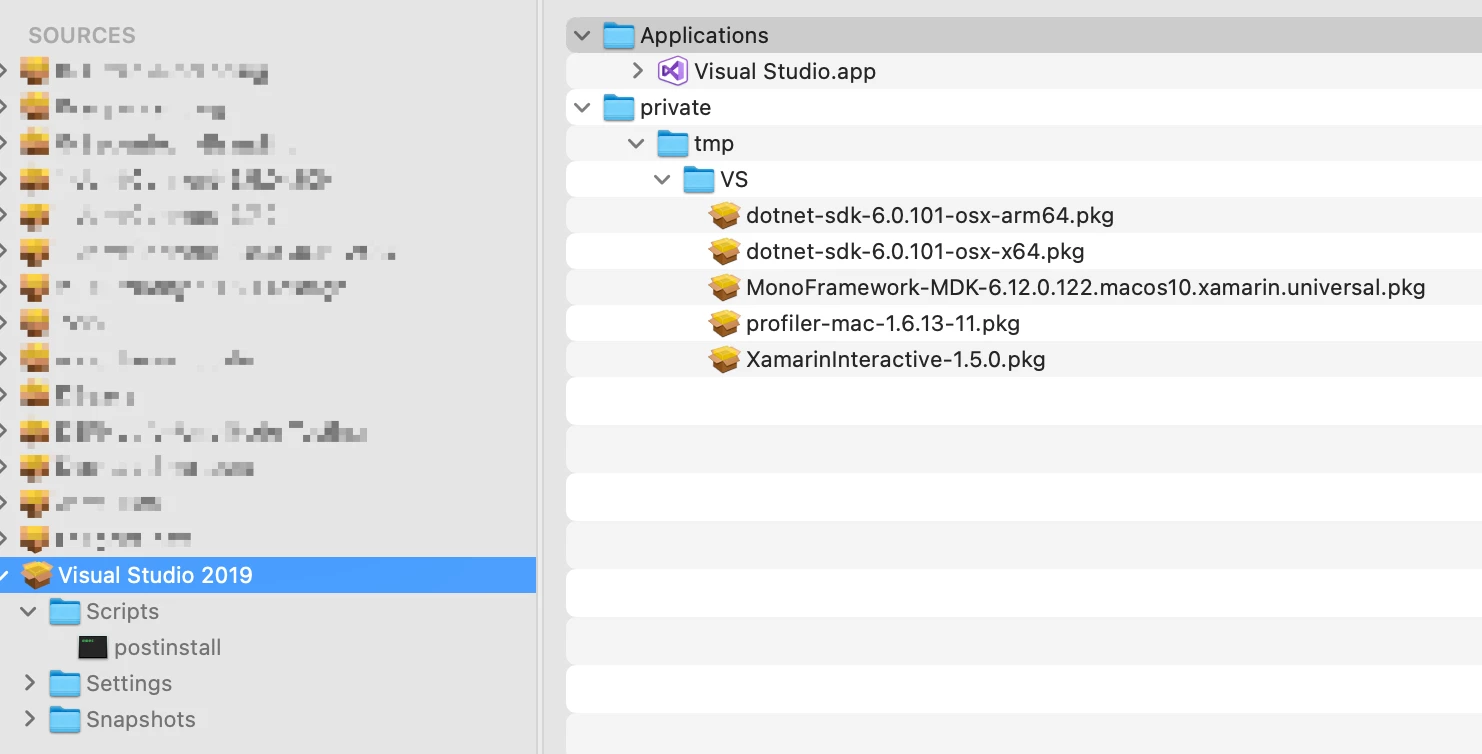Screen dimensions: 1482x754
Task: Select XamarinInteractive-1.5.0.pkg file name
Action: [x=896, y=360]
